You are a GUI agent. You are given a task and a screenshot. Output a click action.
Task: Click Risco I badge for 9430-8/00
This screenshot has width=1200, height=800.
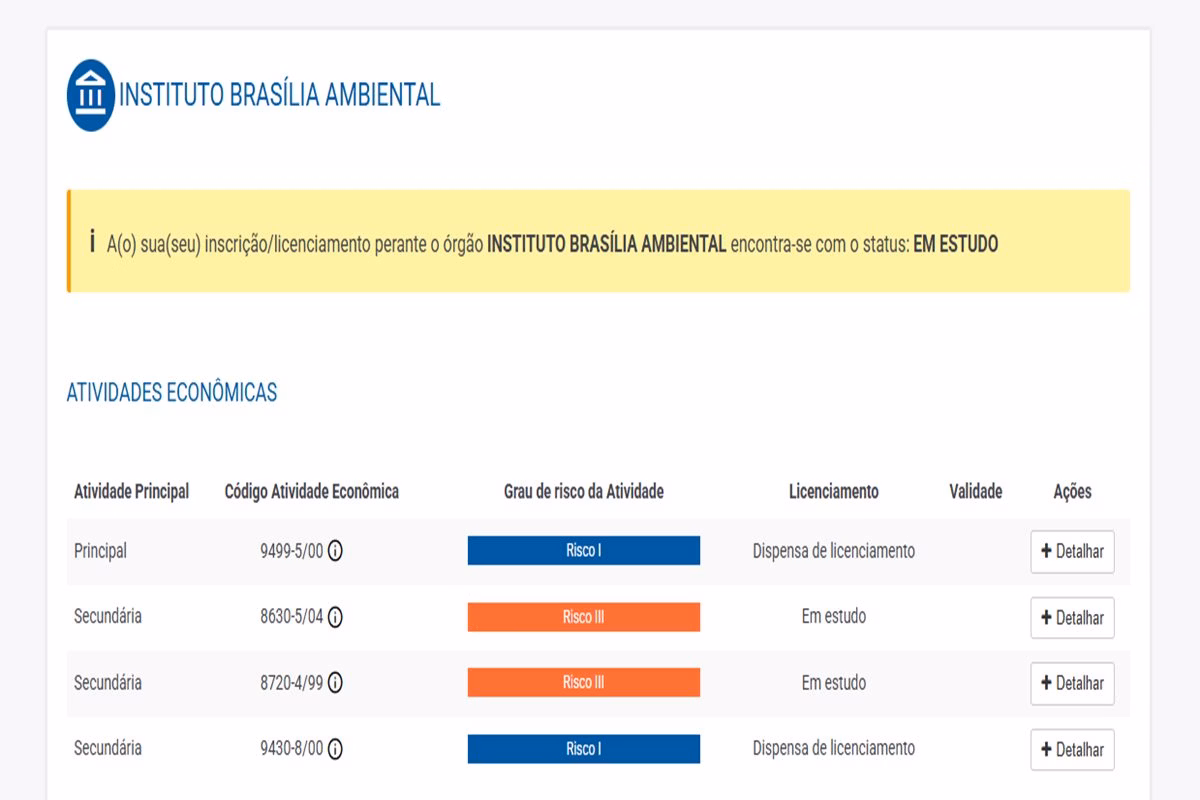click(x=584, y=749)
